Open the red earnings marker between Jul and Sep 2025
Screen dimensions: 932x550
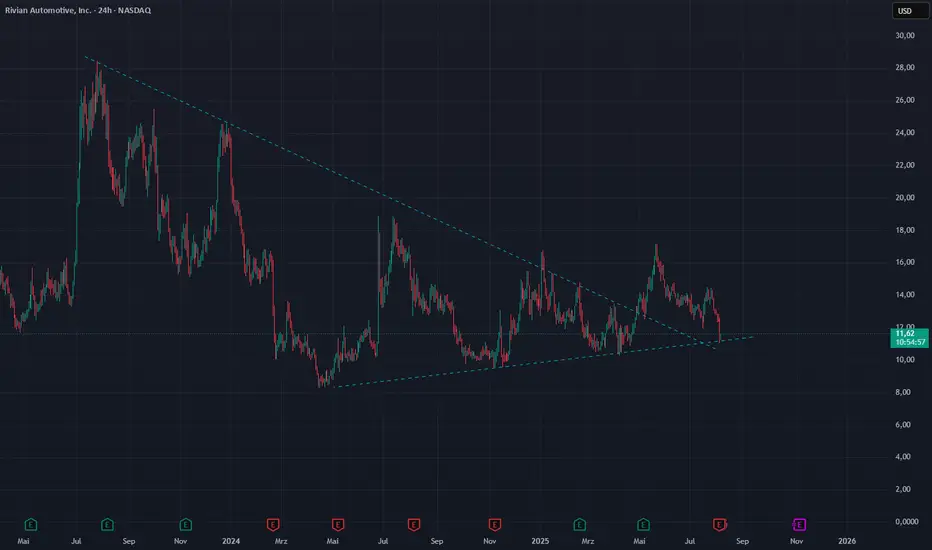point(719,524)
